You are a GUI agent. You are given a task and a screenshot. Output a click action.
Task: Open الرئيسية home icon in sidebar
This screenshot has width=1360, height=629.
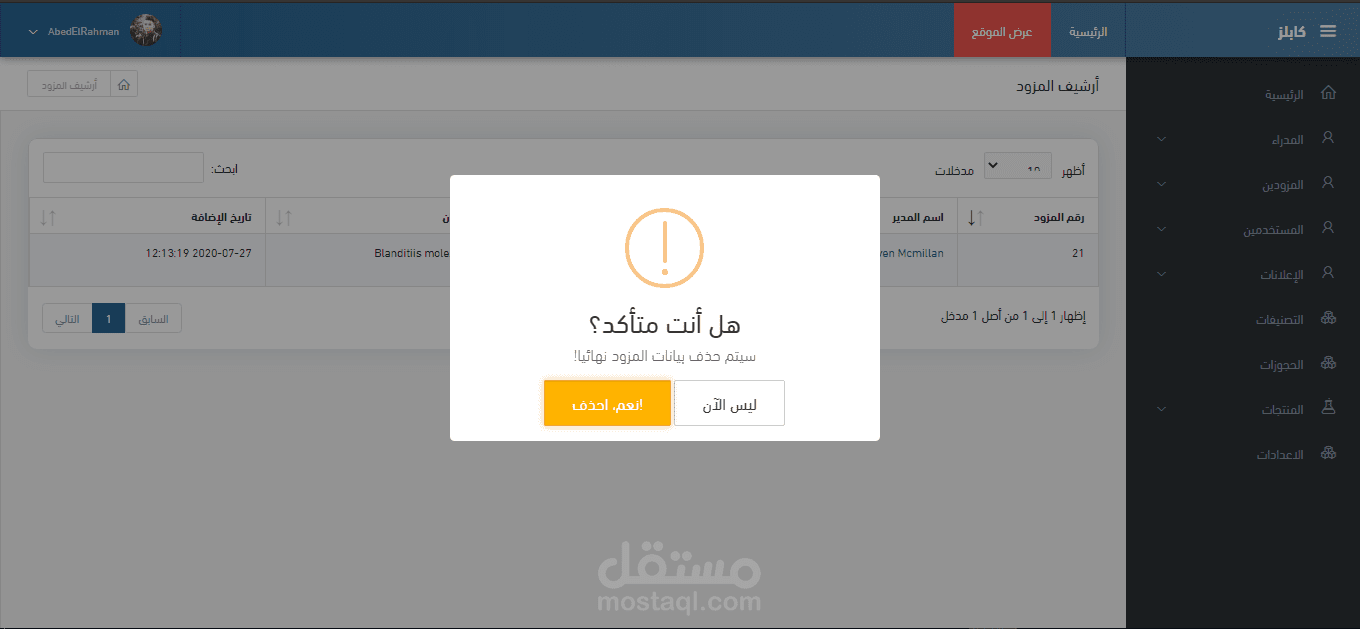(1328, 93)
